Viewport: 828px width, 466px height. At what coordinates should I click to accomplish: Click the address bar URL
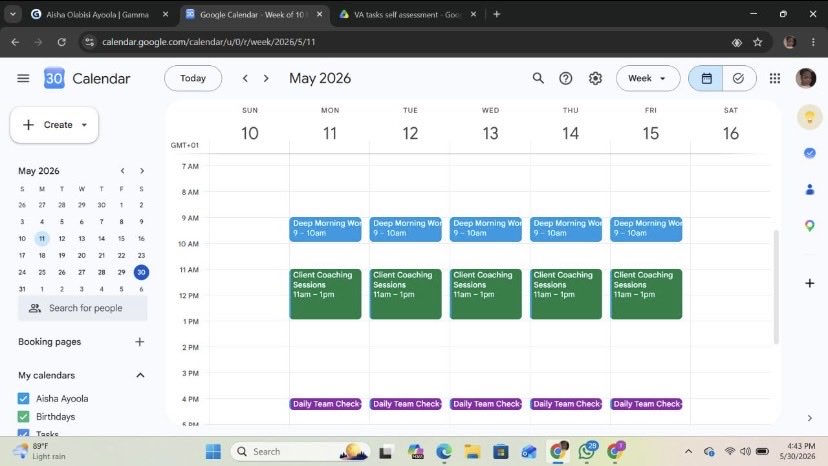click(x=209, y=42)
